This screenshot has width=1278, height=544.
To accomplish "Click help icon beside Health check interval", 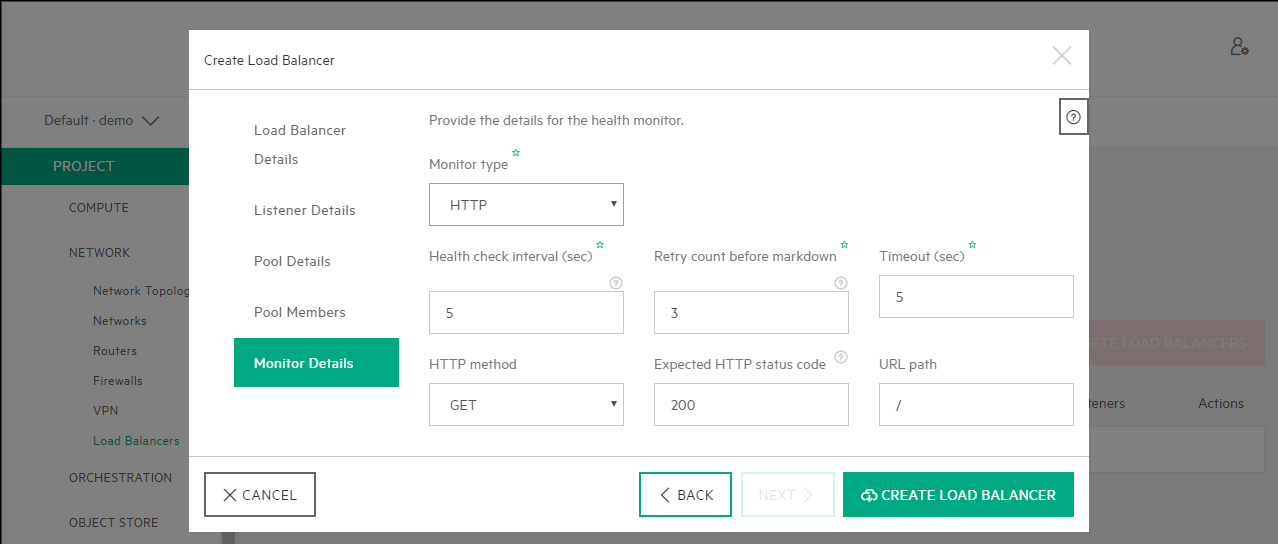I will pos(616,283).
